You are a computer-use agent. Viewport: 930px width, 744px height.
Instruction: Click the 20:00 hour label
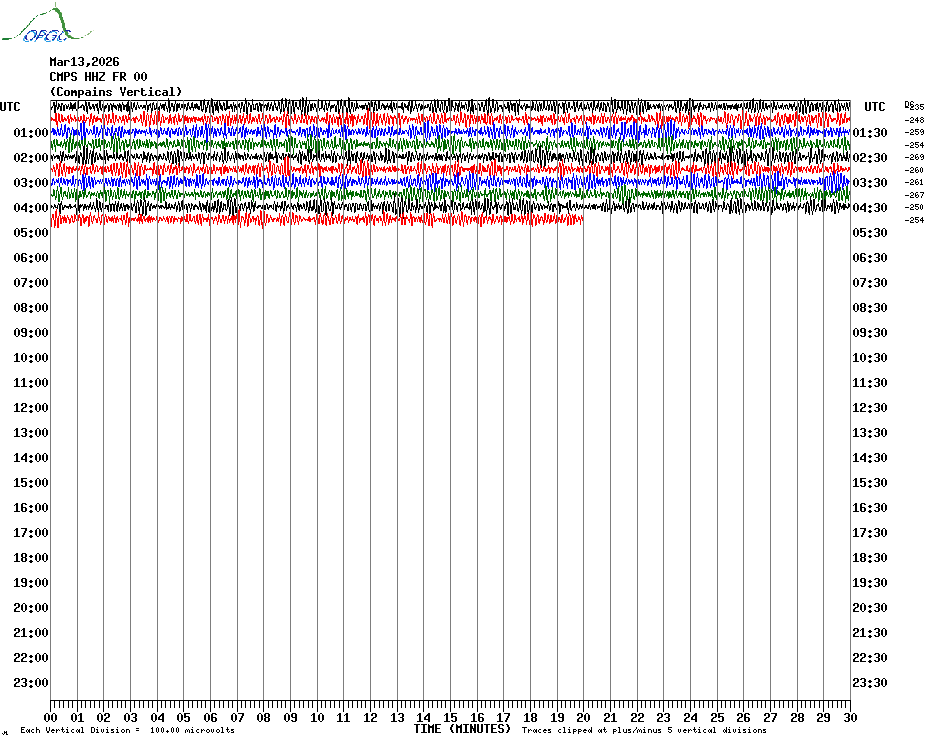(31, 608)
